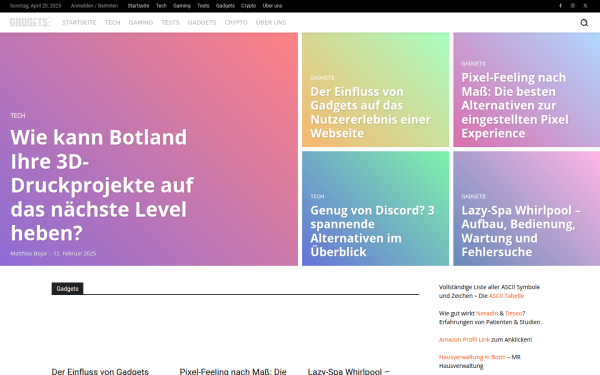Click the date text Sonntag, April 20, 2025
This screenshot has height=375, width=600.
point(36,6)
